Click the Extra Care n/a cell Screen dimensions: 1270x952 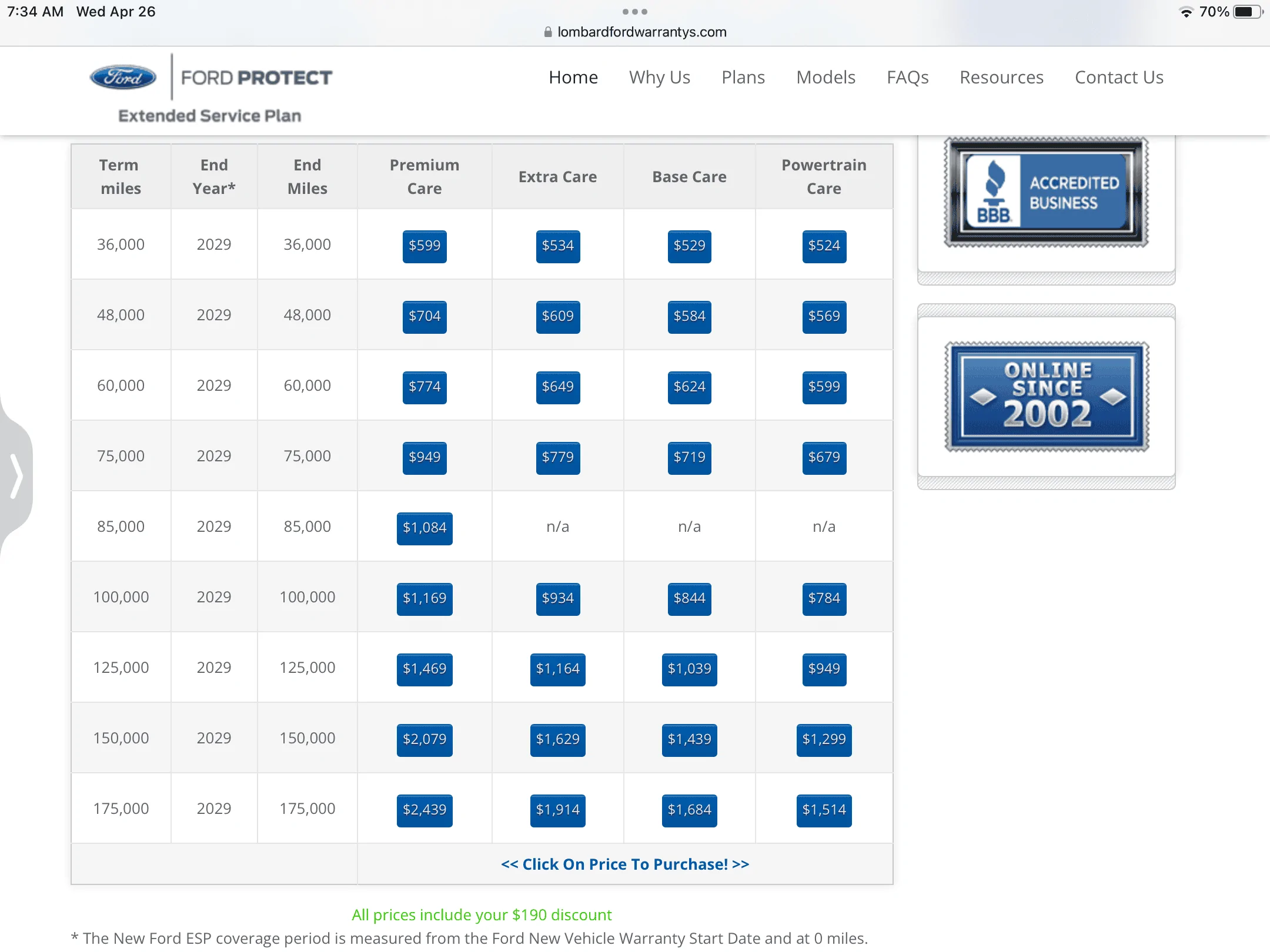(557, 526)
